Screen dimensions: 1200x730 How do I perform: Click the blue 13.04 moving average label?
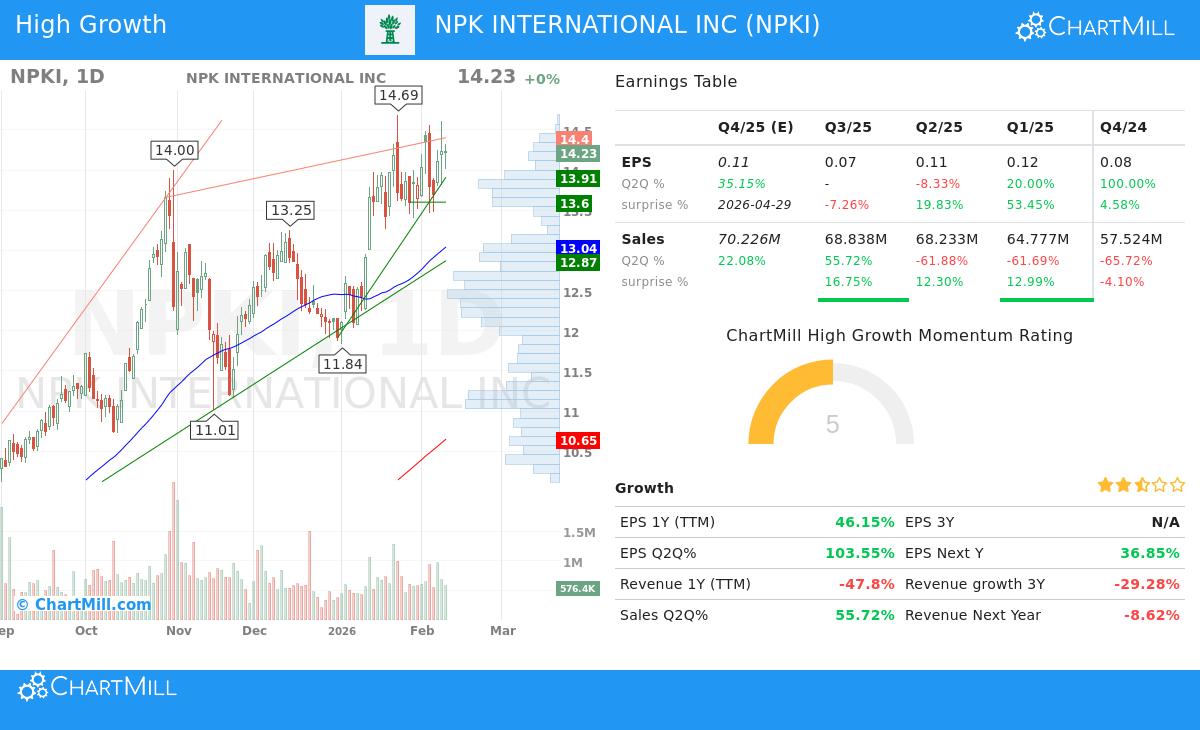pos(577,248)
